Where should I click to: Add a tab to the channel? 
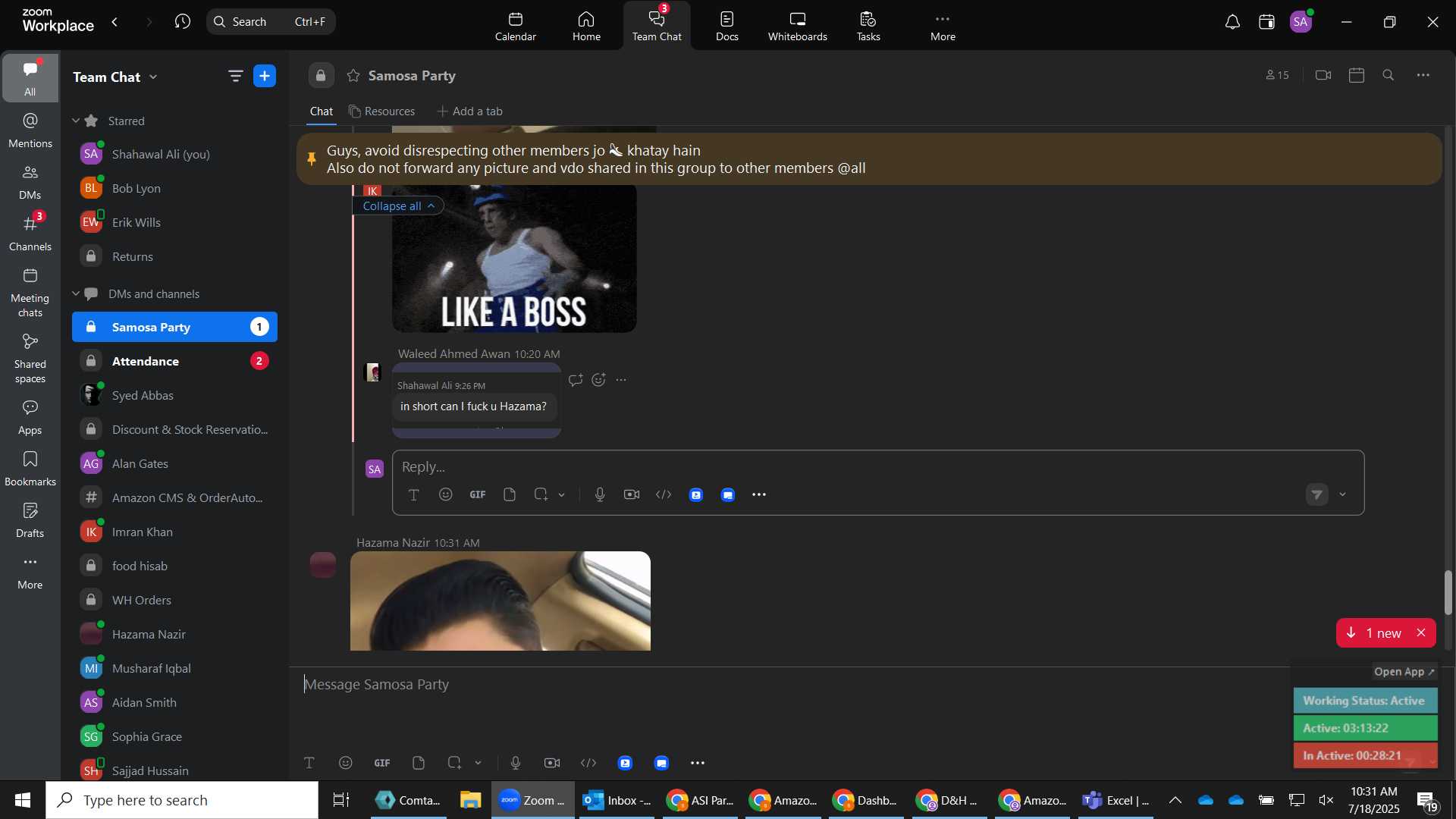coord(469,111)
